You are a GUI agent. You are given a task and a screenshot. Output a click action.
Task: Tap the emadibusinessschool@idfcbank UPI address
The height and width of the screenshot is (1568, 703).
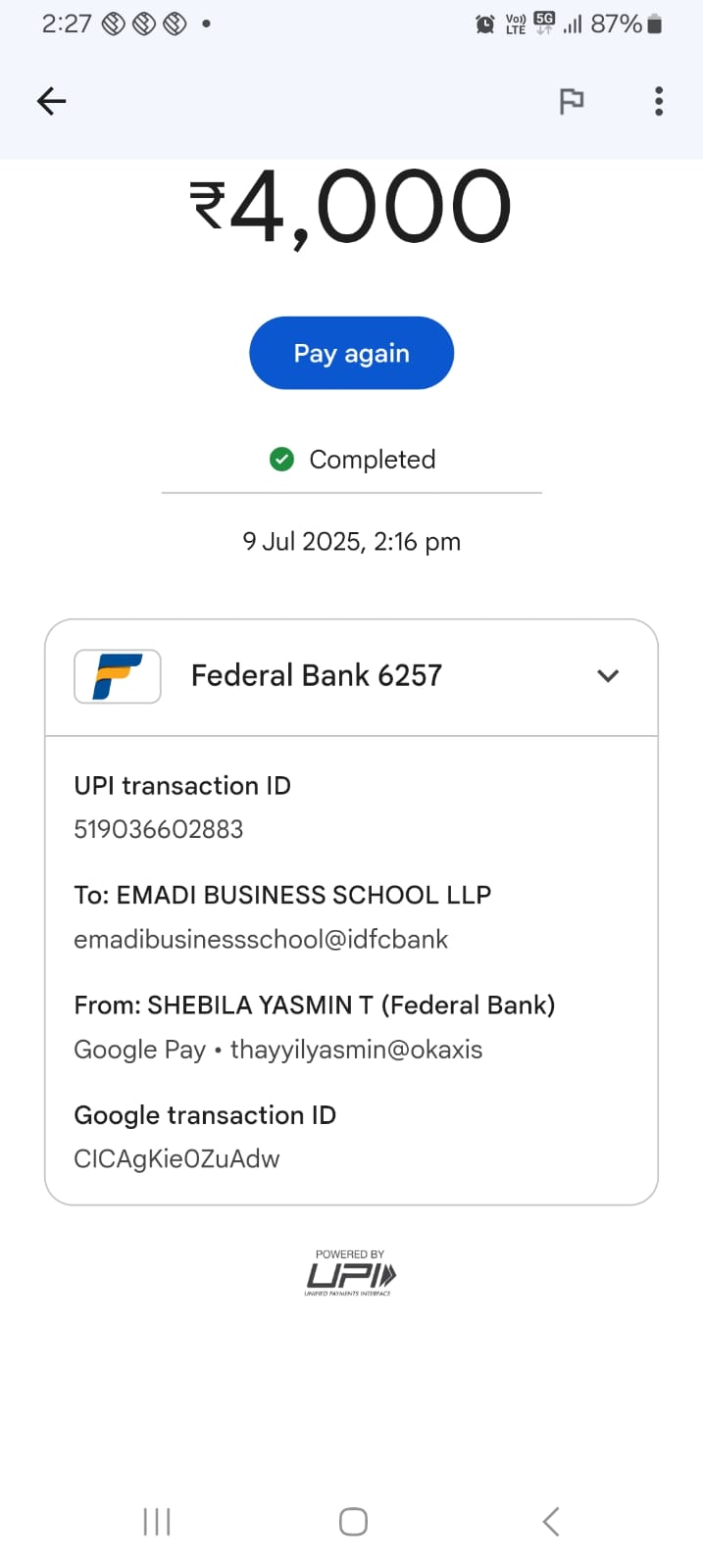[261, 939]
